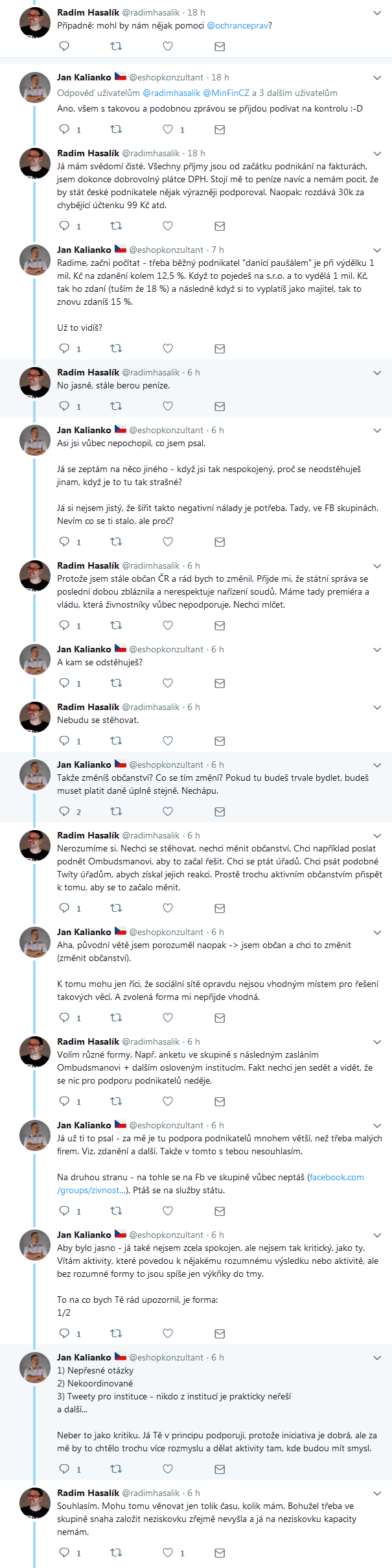This screenshot has width=392, height=1568.
Task: Like Jan Kalianko's "Ano, všem s takovou" tweet
Action: tap(168, 130)
